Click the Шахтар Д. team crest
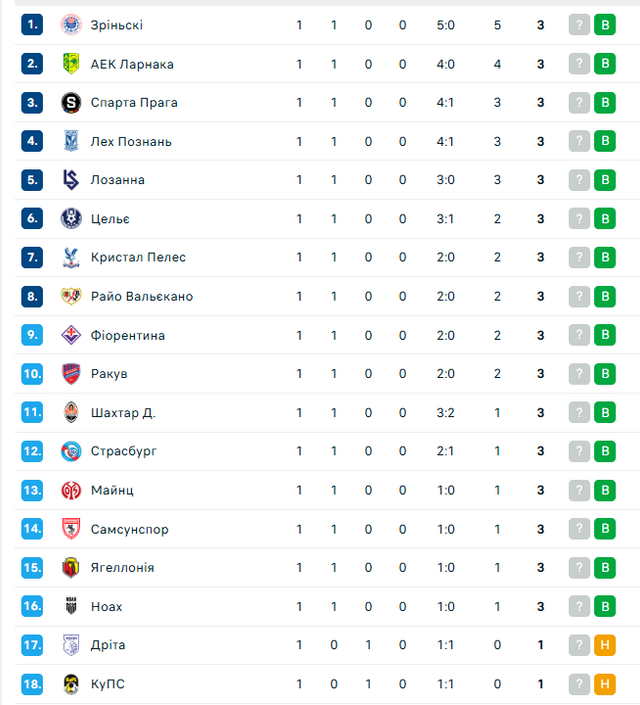Image resolution: width=640 pixels, height=705 pixels. [71, 412]
